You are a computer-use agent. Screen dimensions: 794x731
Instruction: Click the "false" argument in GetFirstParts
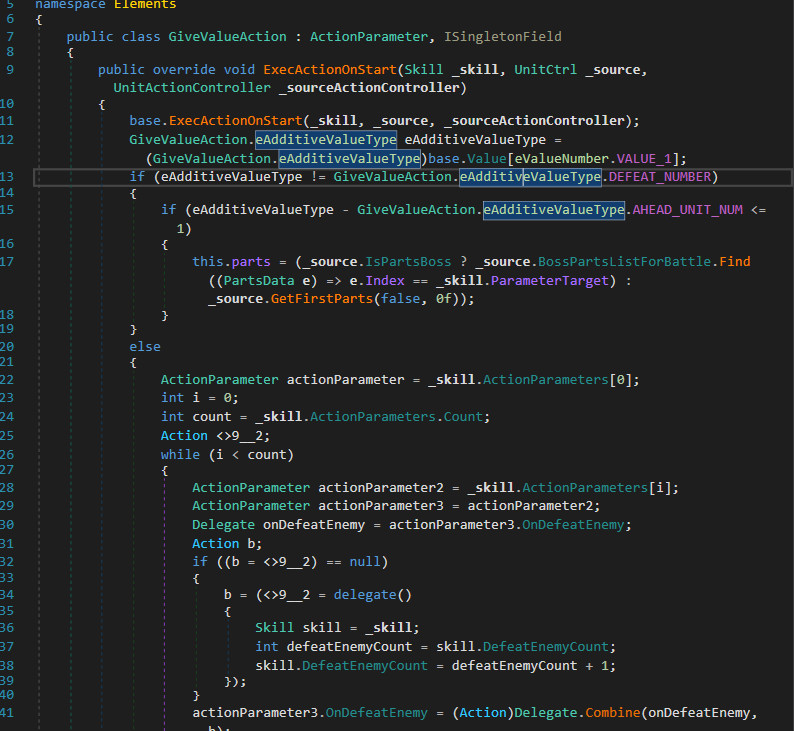(x=401, y=299)
